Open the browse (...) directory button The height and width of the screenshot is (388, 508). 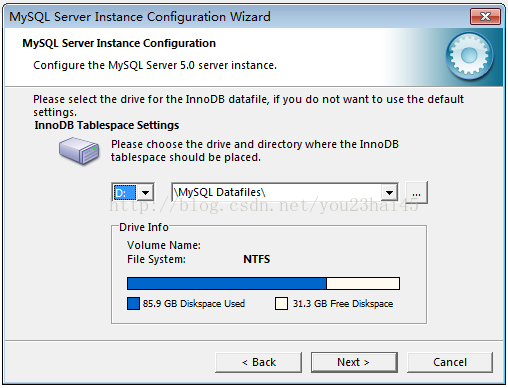click(x=416, y=193)
